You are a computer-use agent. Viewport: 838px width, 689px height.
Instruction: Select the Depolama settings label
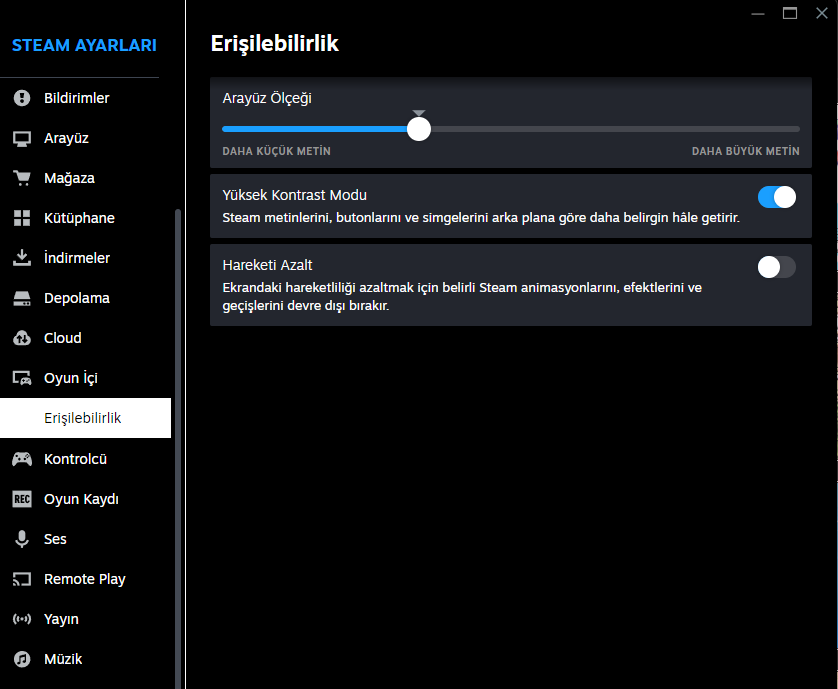[77, 298]
